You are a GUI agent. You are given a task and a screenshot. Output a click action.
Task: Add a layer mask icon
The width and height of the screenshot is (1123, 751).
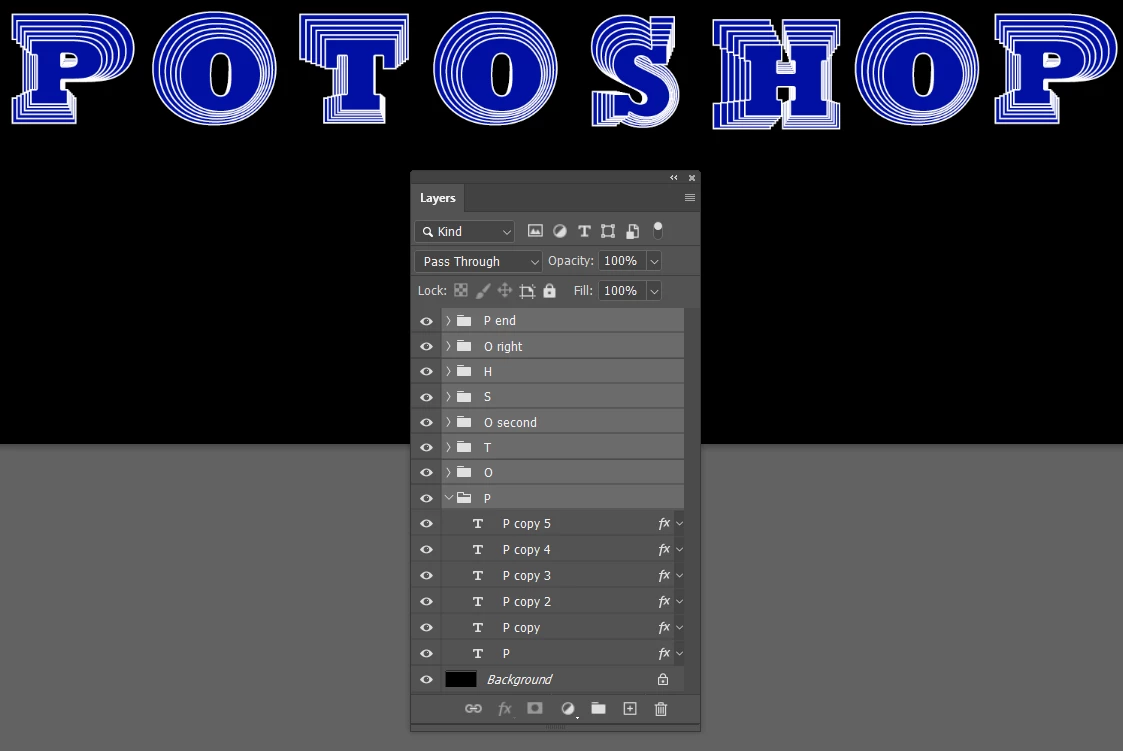[535, 708]
